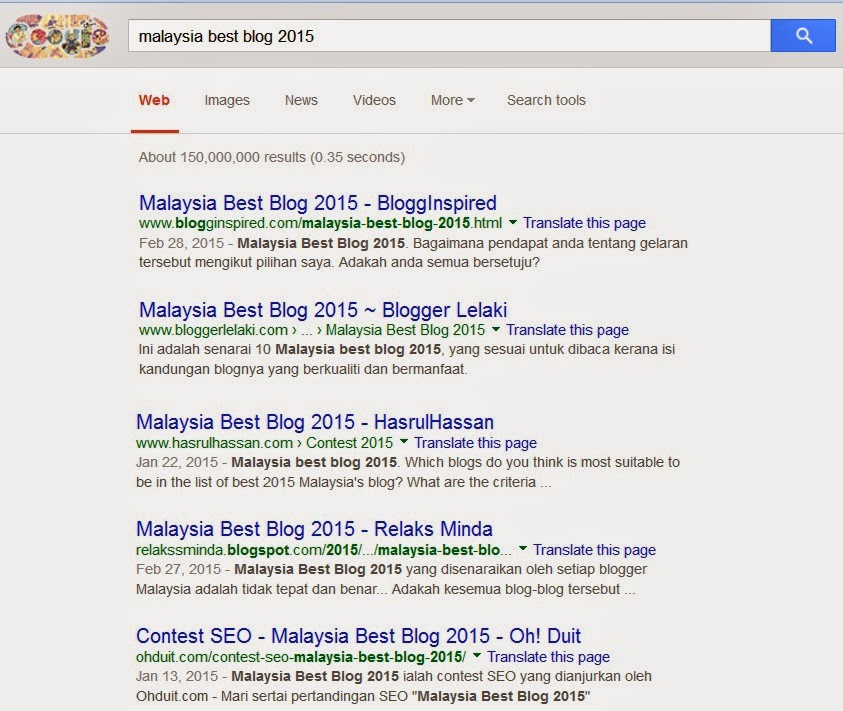
Task: Click the Google doodle logo
Action: click(x=57, y=35)
